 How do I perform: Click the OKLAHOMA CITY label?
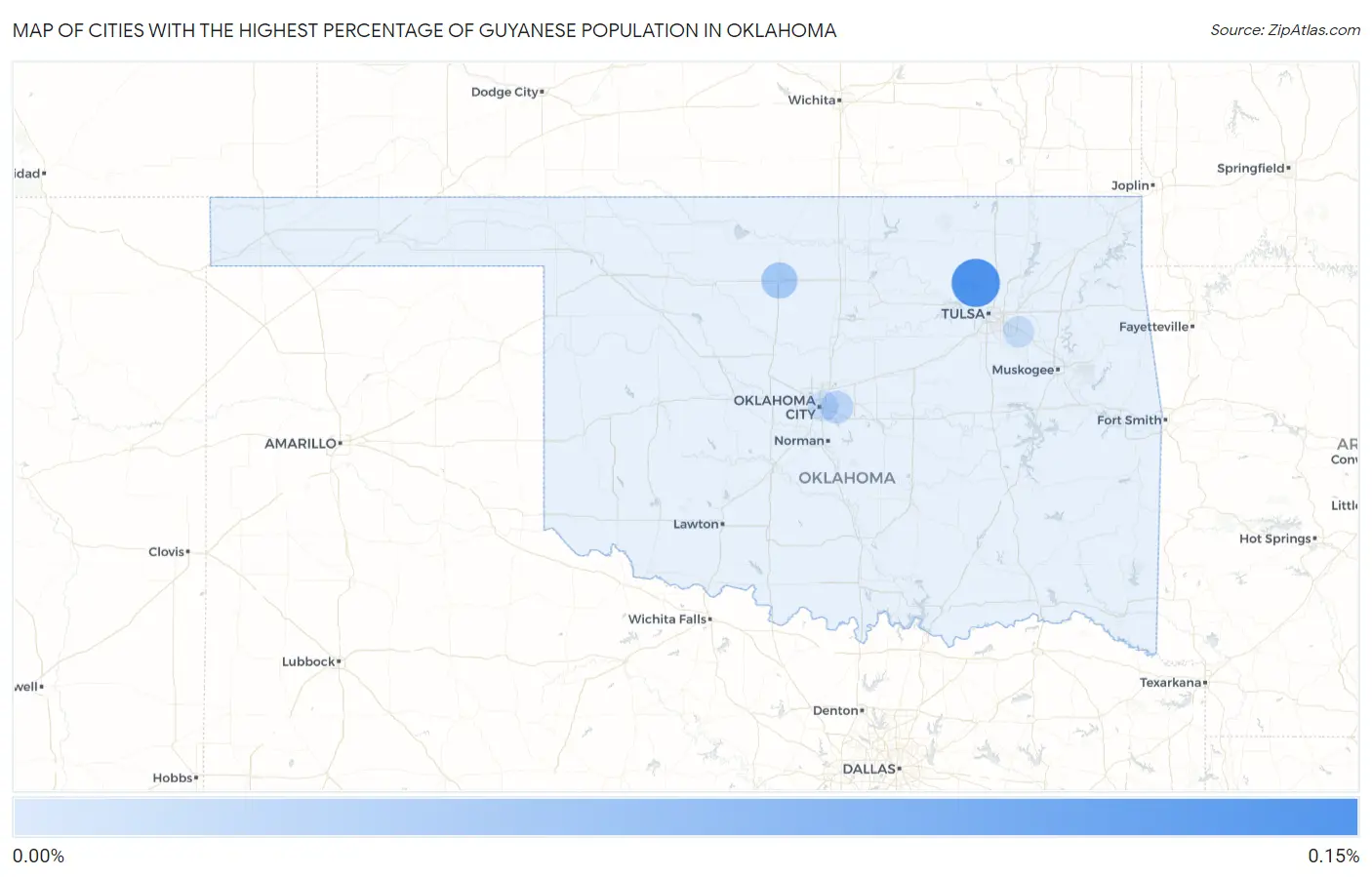click(x=775, y=407)
